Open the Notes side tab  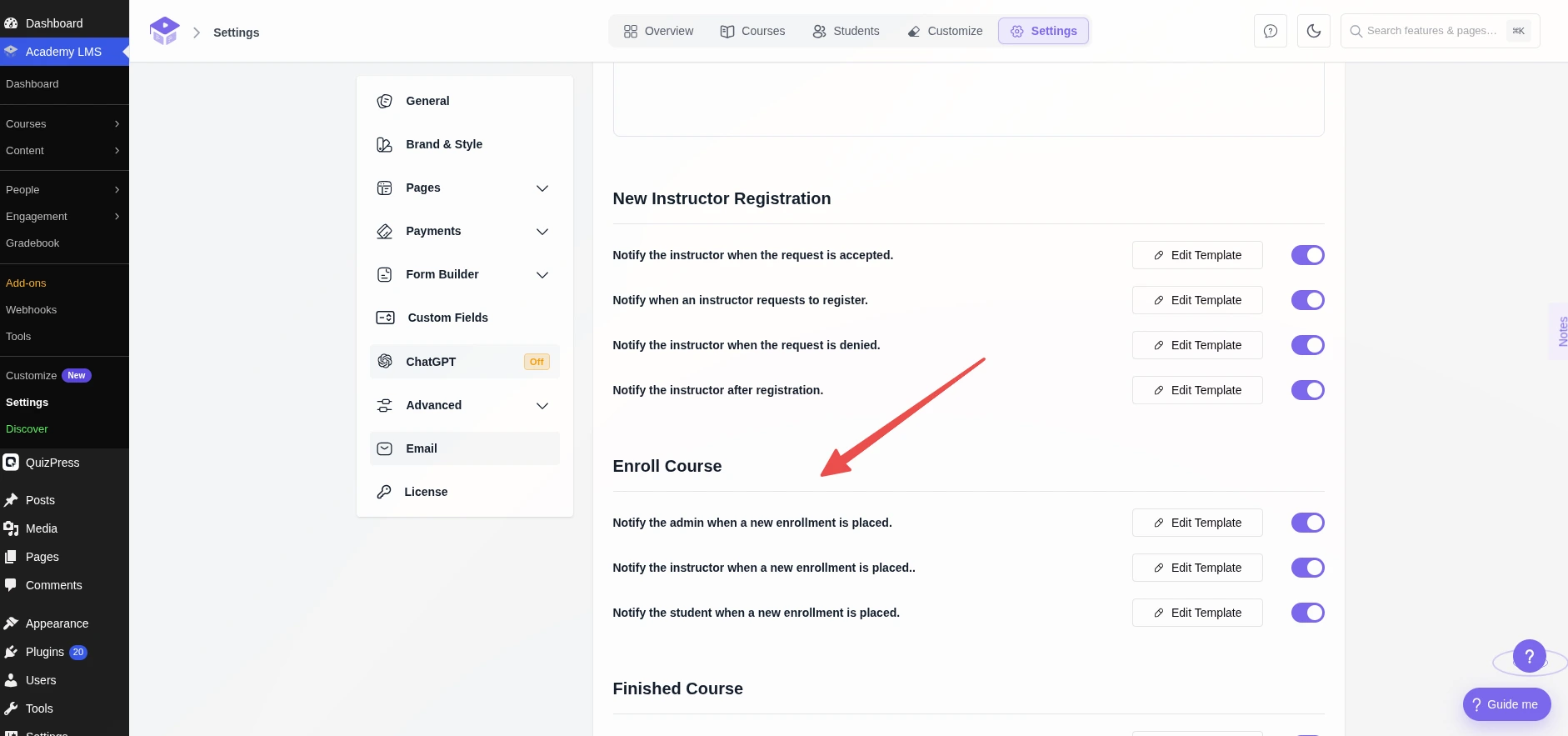point(1561,331)
